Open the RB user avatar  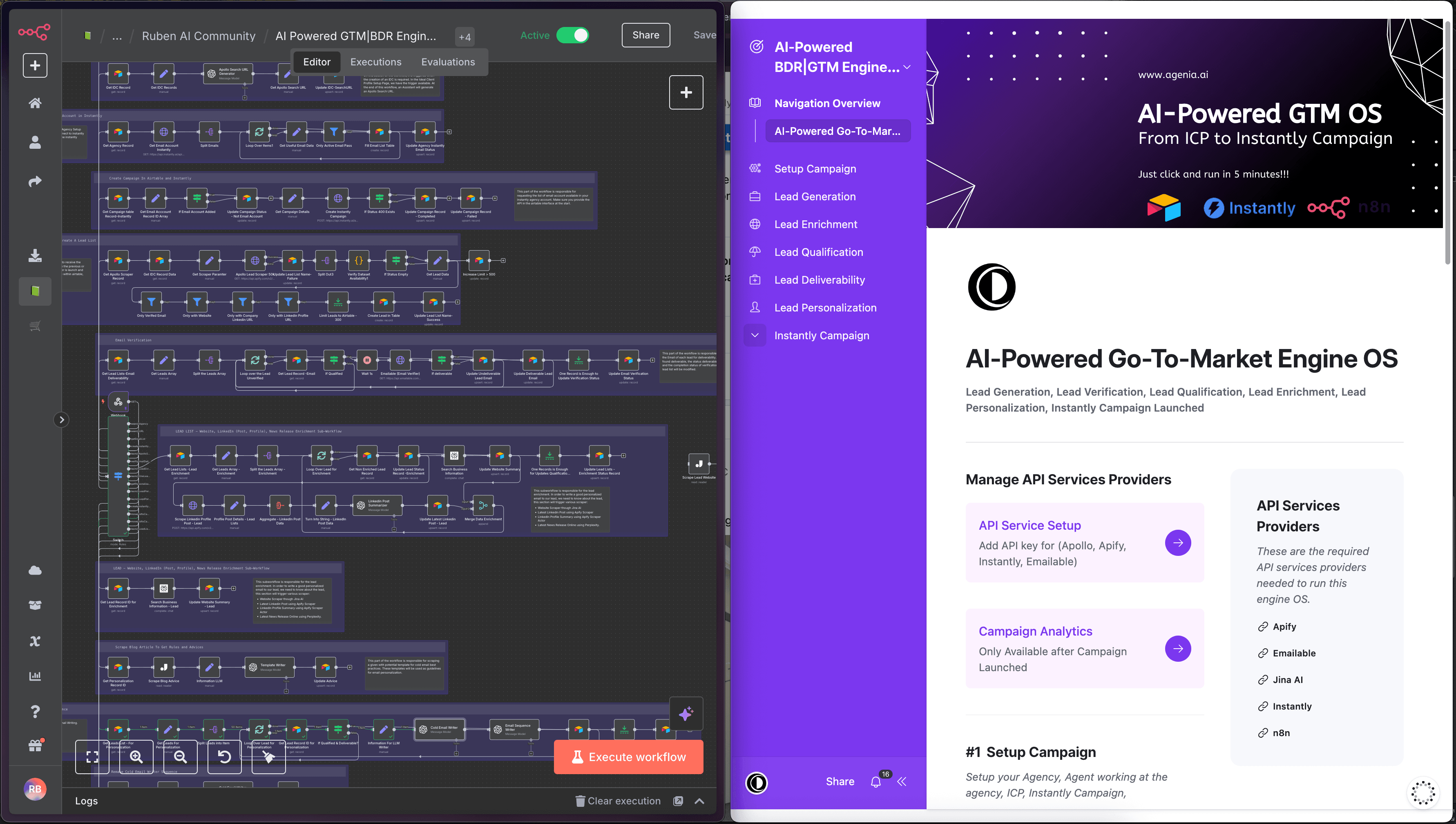(35, 789)
